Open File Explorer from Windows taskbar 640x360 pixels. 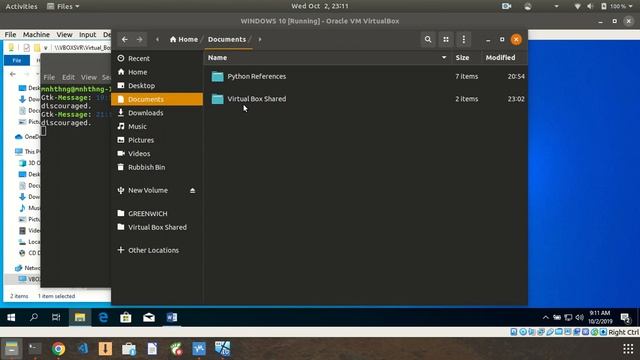click(x=80, y=318)
